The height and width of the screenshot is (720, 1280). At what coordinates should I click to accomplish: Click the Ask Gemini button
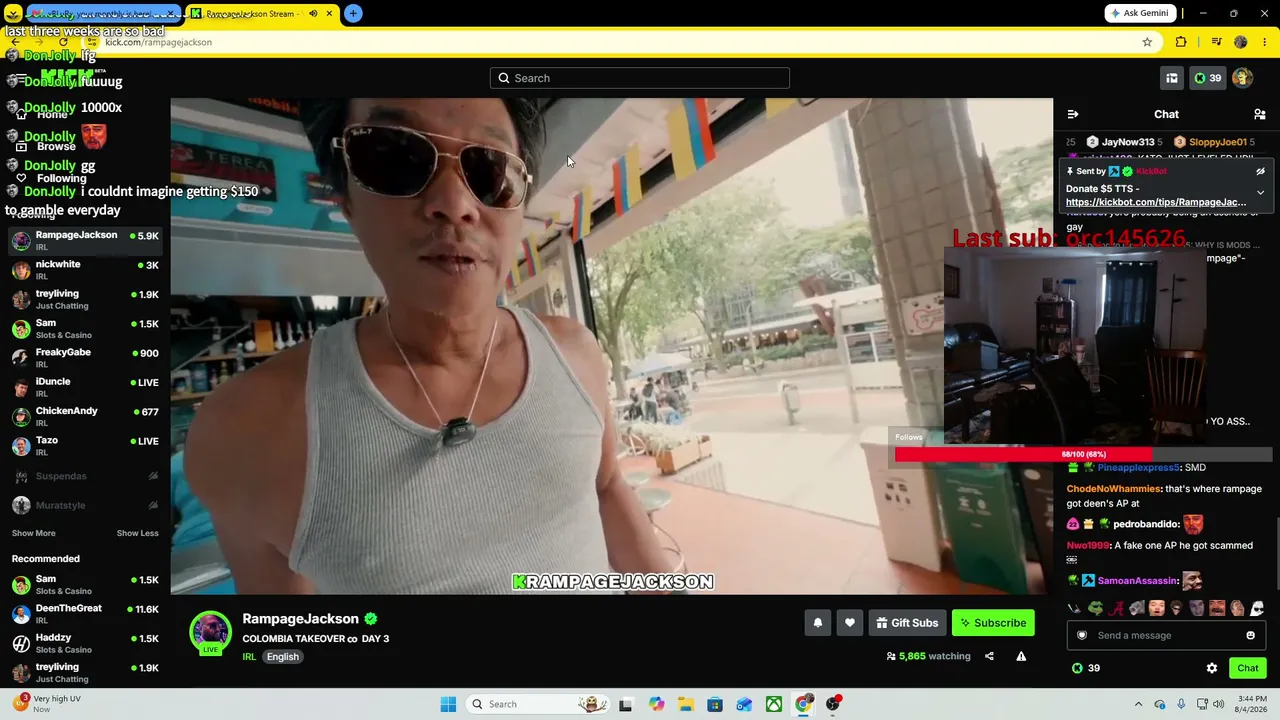point(1140,14)
